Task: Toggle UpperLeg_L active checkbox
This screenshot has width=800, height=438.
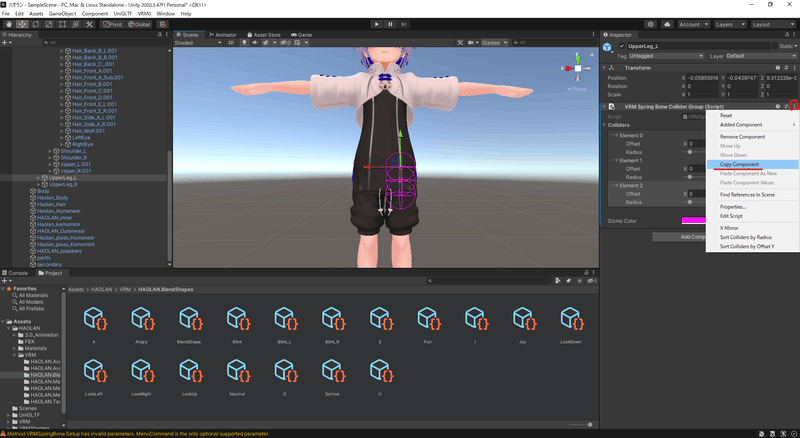Action: point(621,46)
